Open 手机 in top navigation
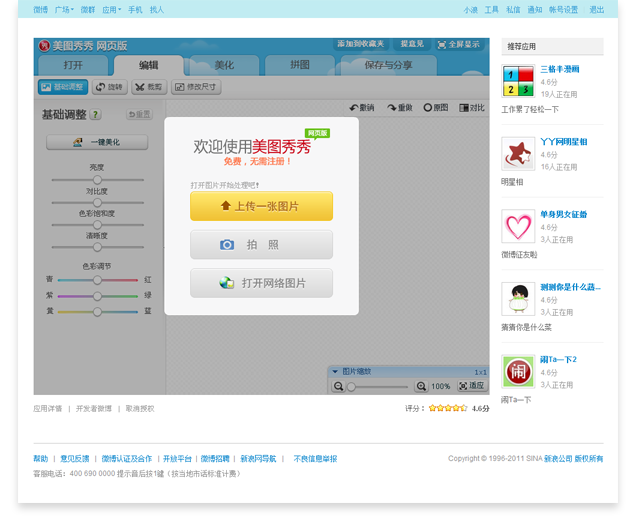This screenshot has height=520, width=636. [135, 10]
